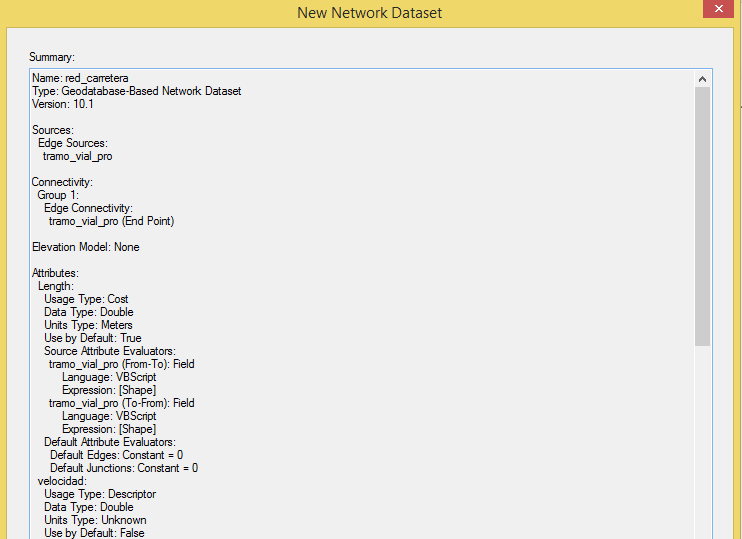Click the 'Units Type: Unknown' line
This screenshot has height=539, width=742.
coord(95,520)
